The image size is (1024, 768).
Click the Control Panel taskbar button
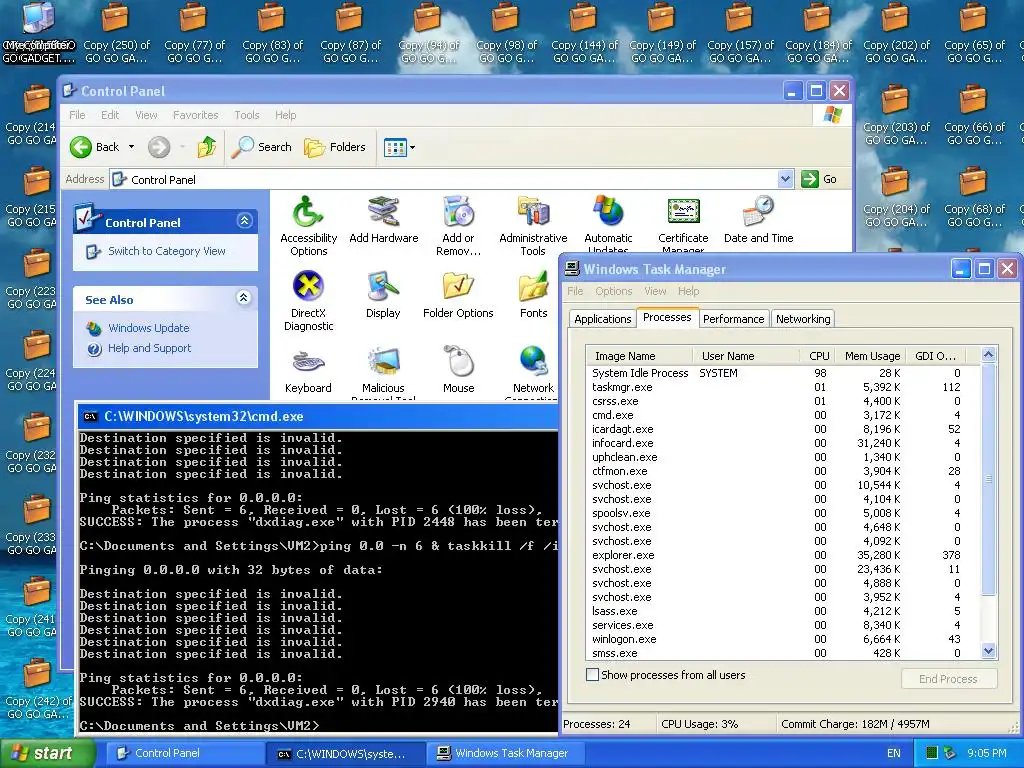(x=184, y=753)
